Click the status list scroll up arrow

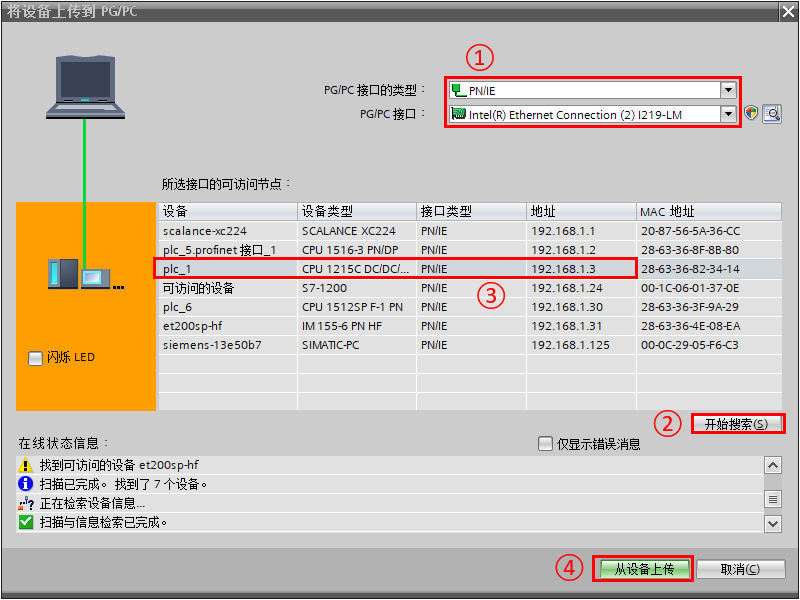[x=773, y=465]
